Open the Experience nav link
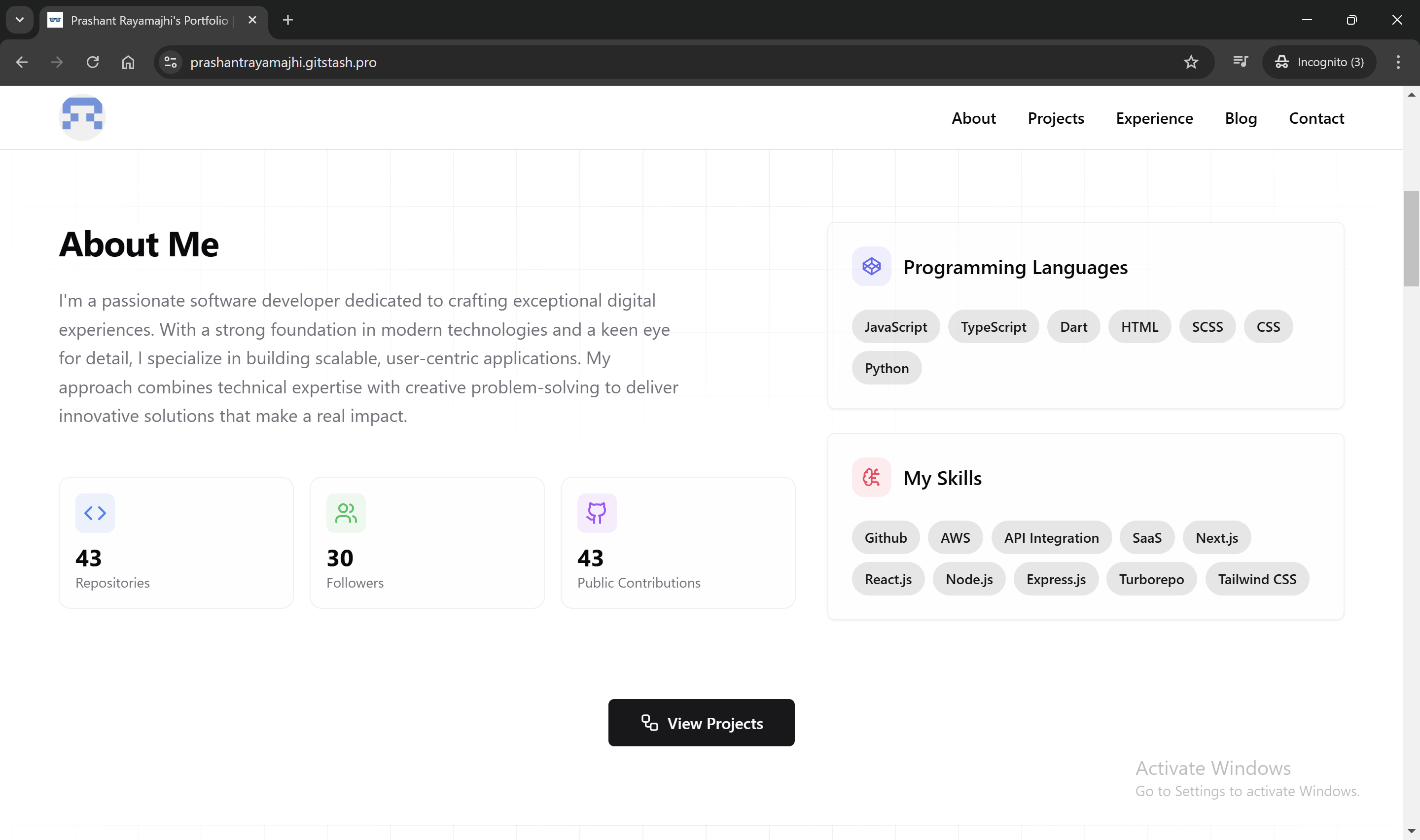 [x=1154, y=118]
